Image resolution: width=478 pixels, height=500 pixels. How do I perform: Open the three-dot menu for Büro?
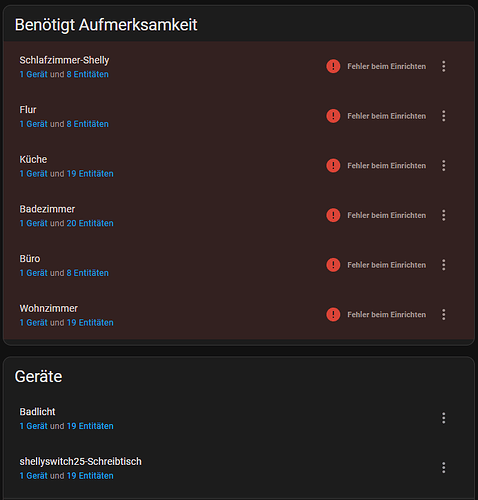click(443, 265)
